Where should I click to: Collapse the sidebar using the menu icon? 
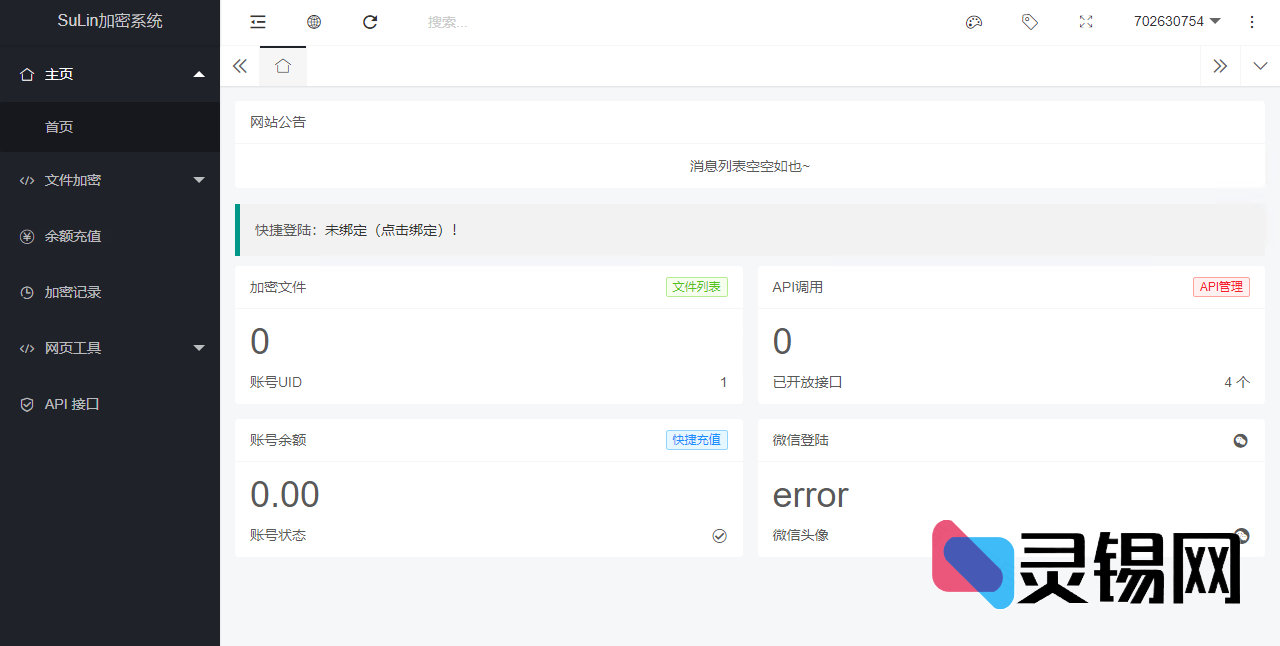click(x=257, y=21)
